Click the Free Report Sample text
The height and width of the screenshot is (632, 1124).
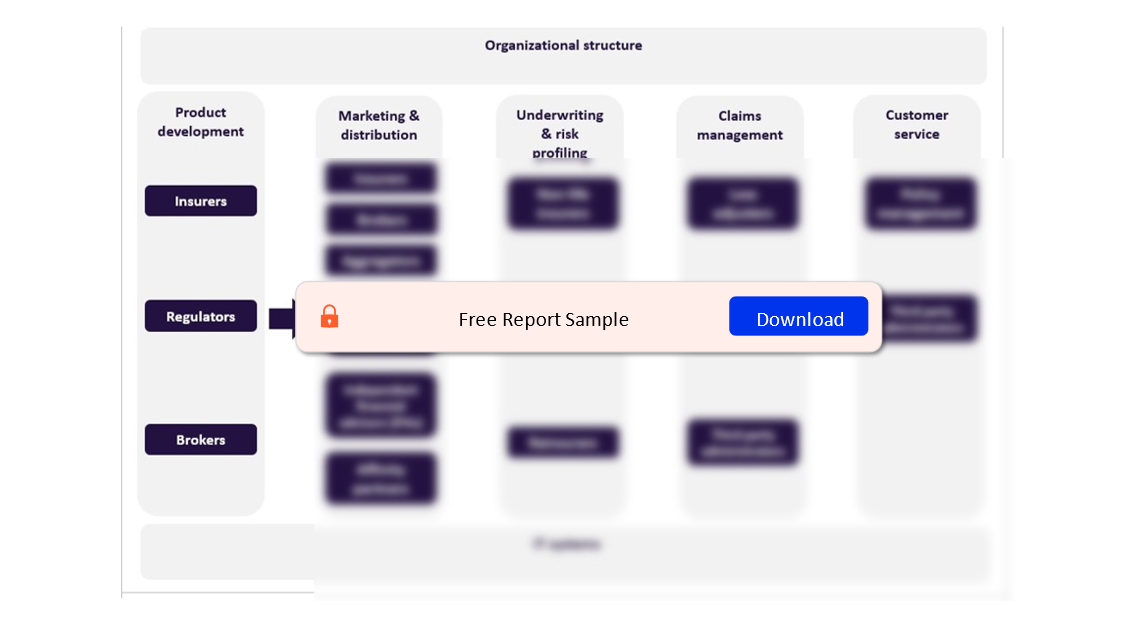tap(543, 319)
